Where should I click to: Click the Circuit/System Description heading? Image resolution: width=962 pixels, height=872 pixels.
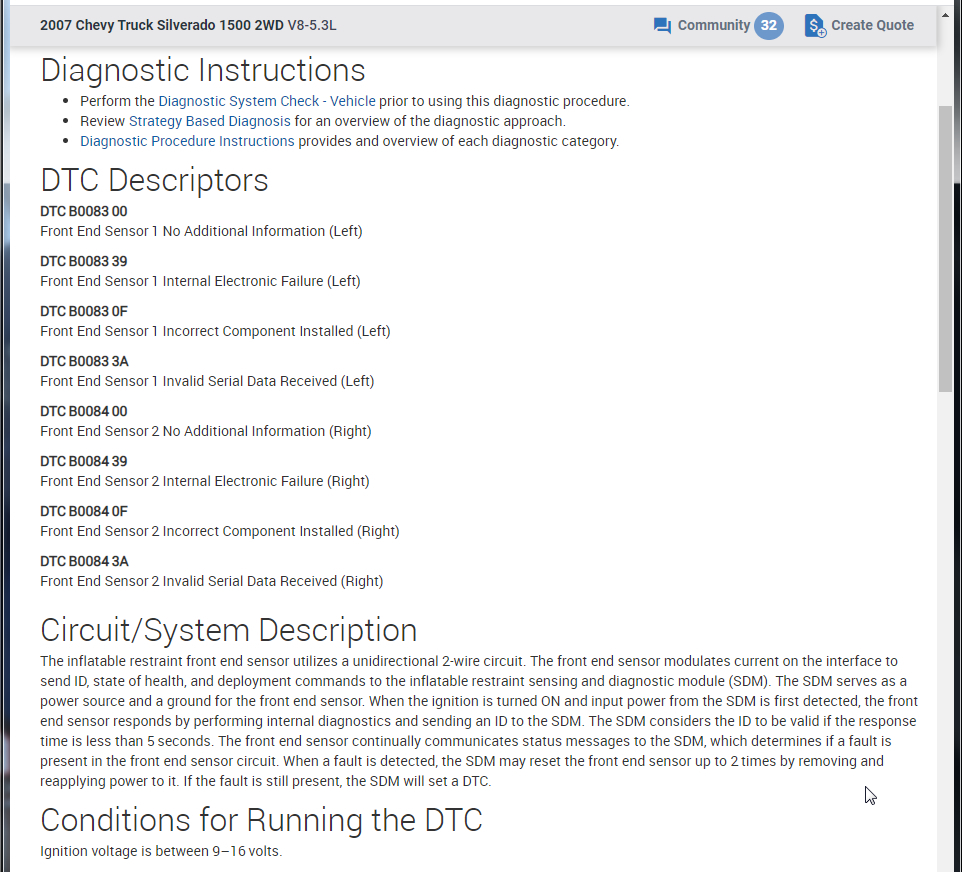229,630
